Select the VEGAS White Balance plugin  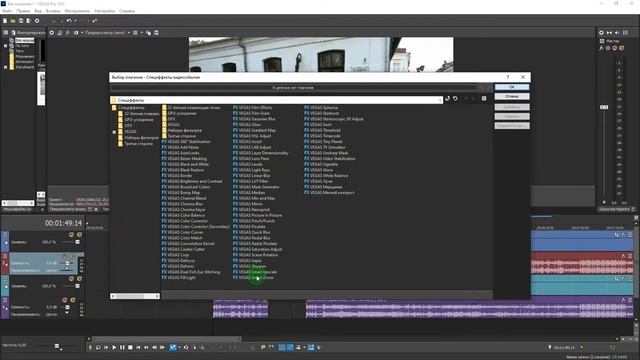326,176
